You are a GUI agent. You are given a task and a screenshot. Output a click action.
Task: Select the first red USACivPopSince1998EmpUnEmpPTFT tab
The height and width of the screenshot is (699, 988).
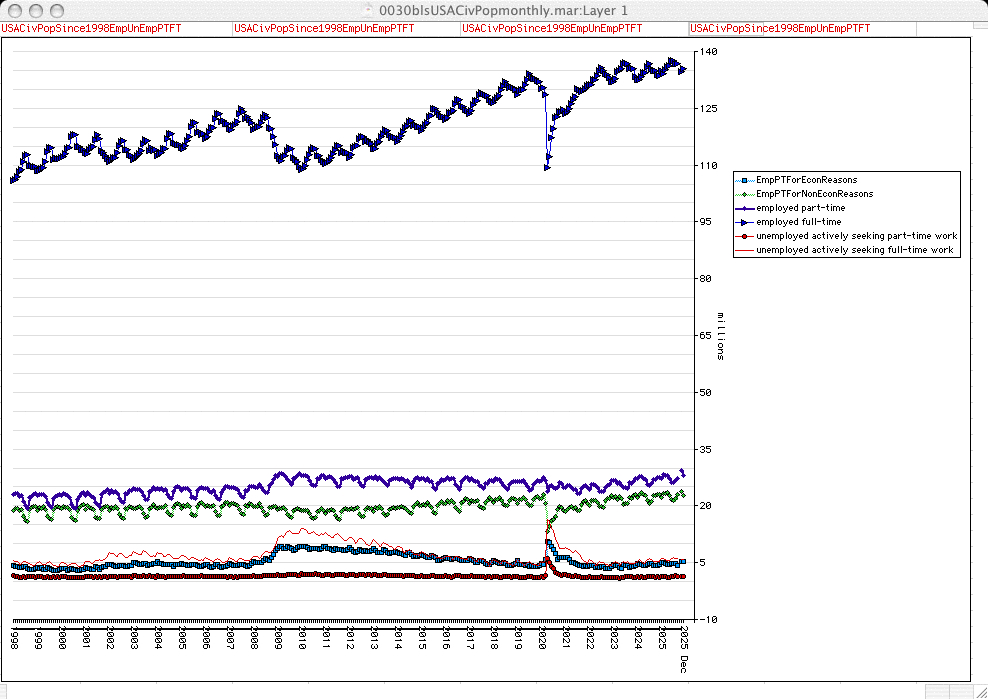point(92,29)
